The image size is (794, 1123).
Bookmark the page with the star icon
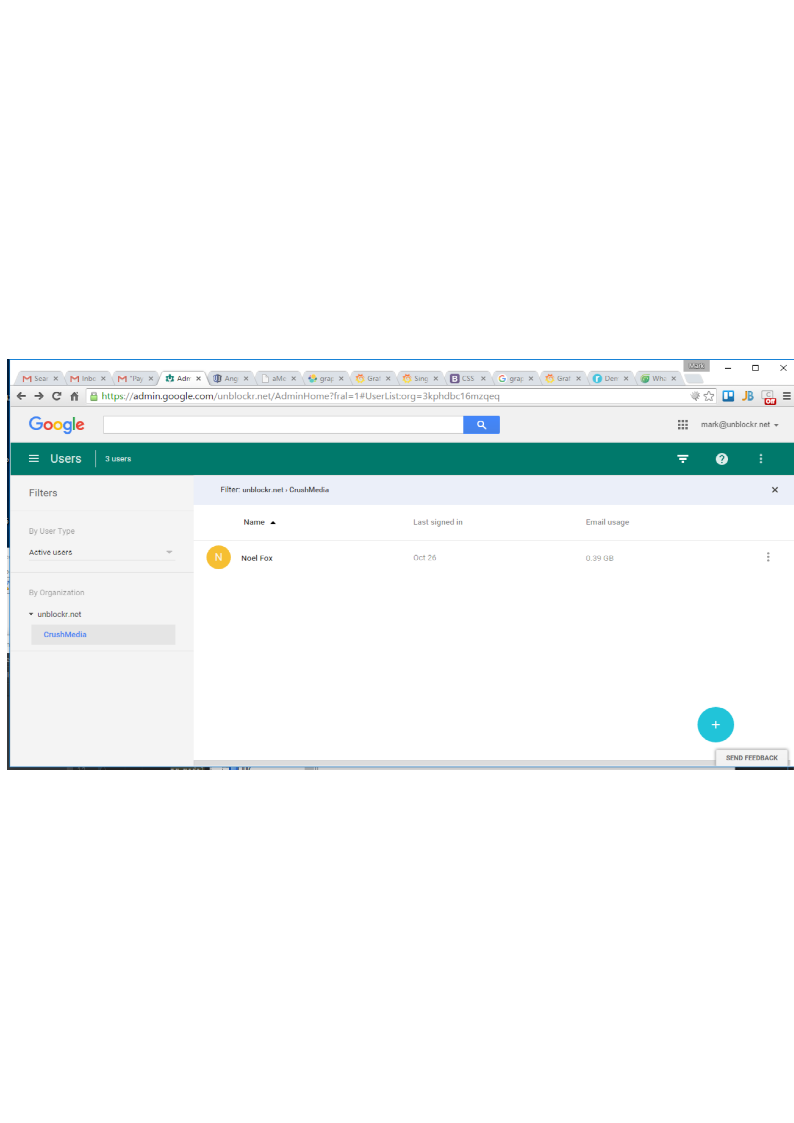click(709, 396)
